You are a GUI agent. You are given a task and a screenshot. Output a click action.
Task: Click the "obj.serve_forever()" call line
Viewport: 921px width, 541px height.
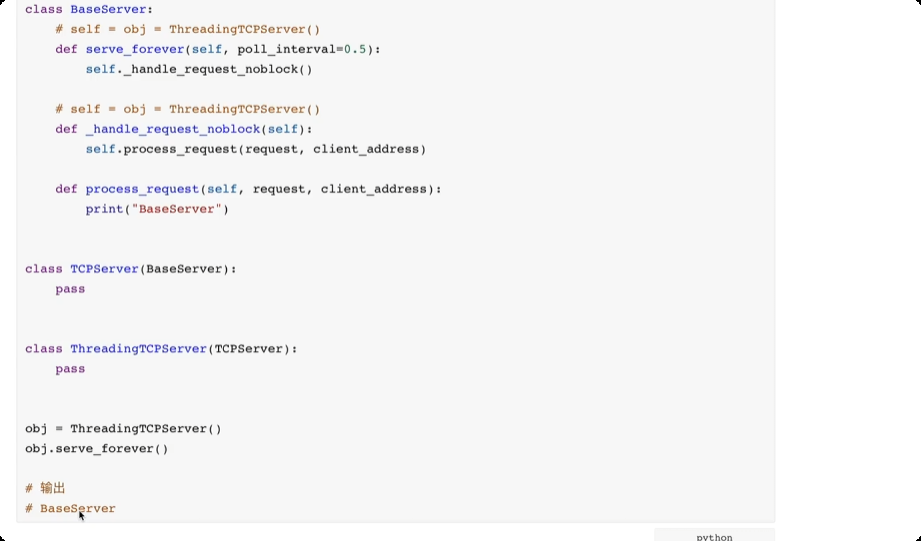pos(97,449)
